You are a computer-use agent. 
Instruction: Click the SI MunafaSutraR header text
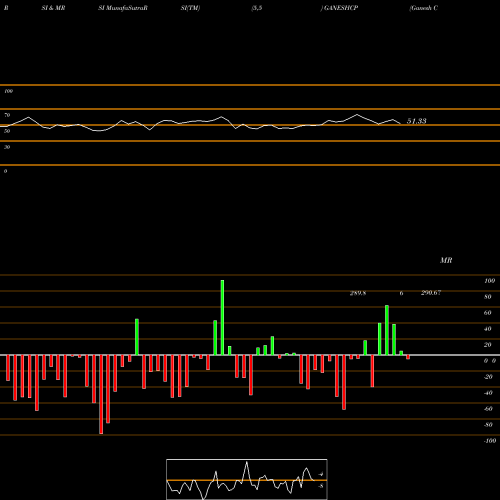coord(123,8)
